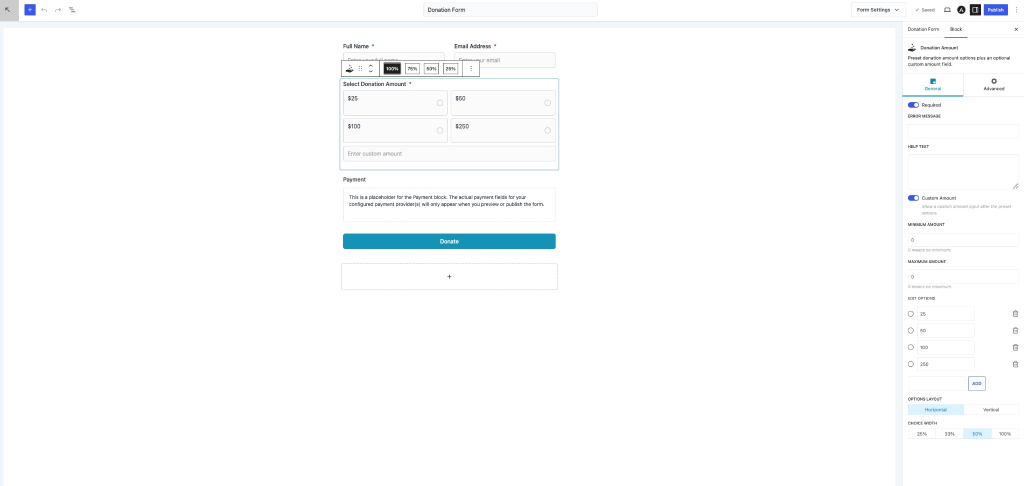Click the Payment placeholder block

point(449,204)
